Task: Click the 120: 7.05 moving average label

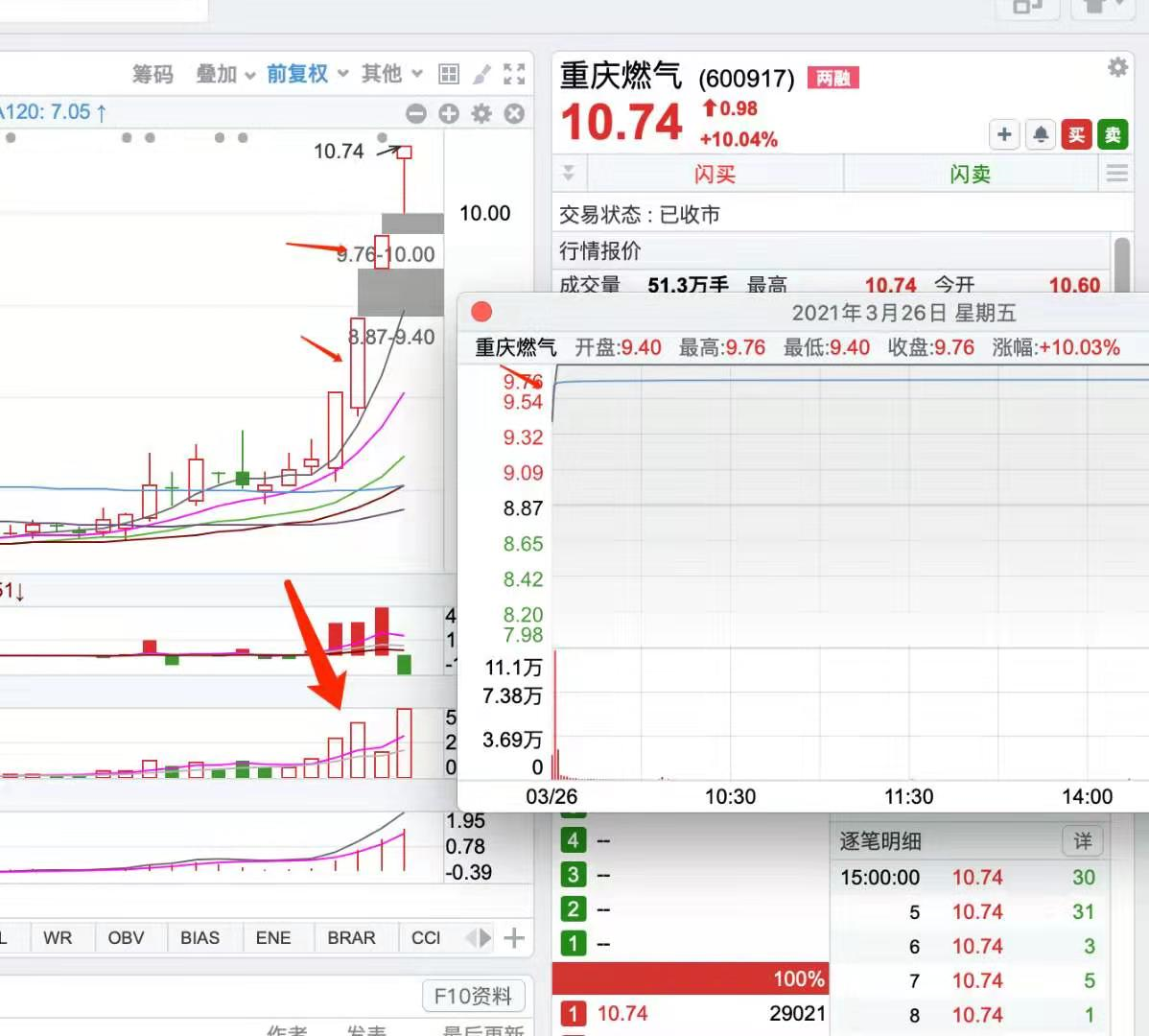Action: pos(54,112)
